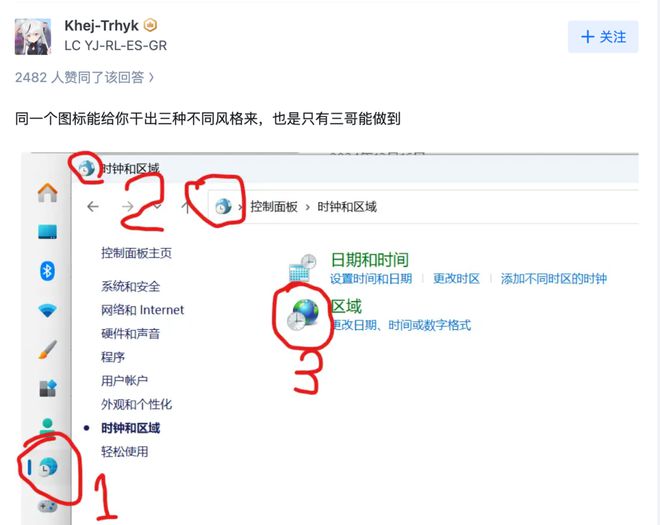
Task: Select the Wi-Fi network icon in sidebar
Action: [x=48, y=311]
